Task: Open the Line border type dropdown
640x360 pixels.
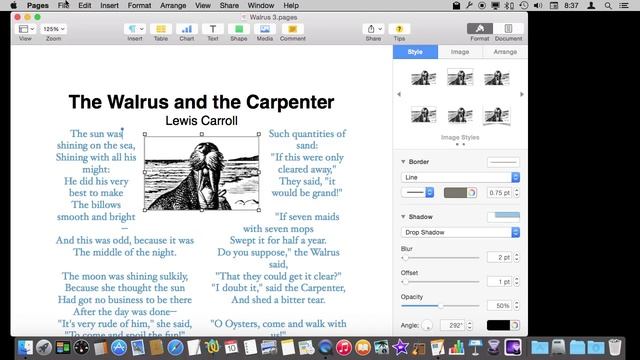Action: (x=460, y=177)
